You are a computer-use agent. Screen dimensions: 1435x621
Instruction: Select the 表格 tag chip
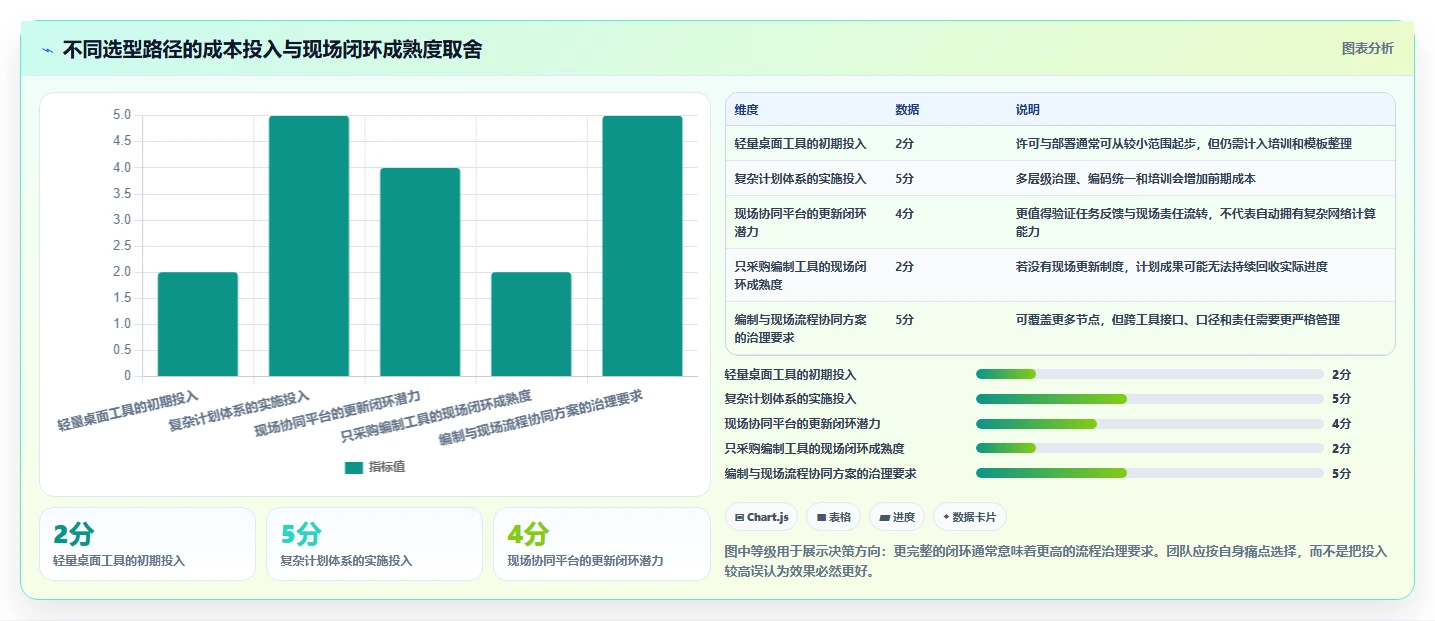click(x=834, y=517)
